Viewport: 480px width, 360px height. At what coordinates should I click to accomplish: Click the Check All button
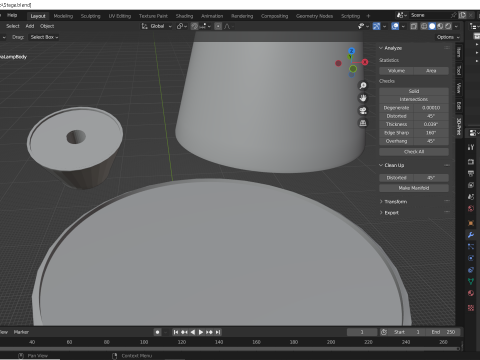[x=414, y=152]
